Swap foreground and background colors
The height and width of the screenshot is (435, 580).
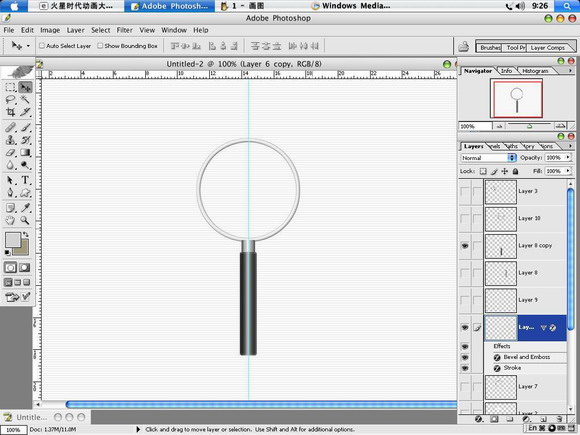(x=26, y=235)
